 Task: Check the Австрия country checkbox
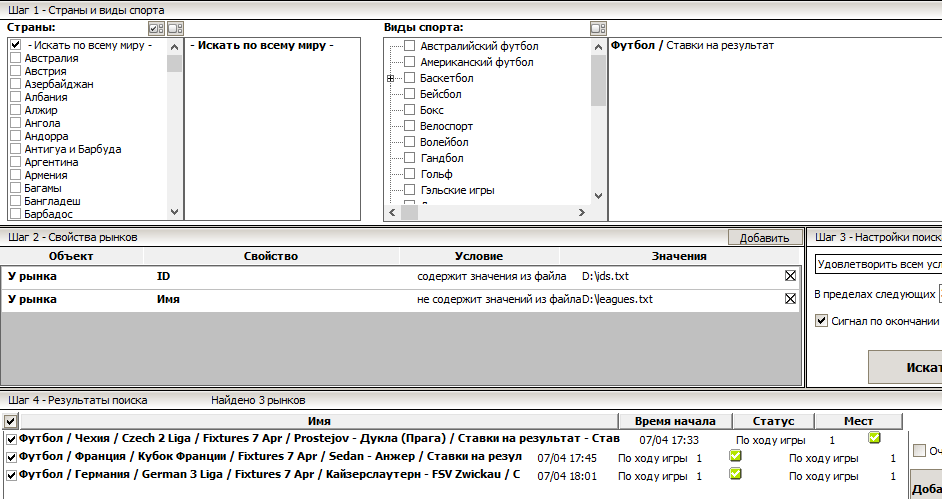coord(16,71)
